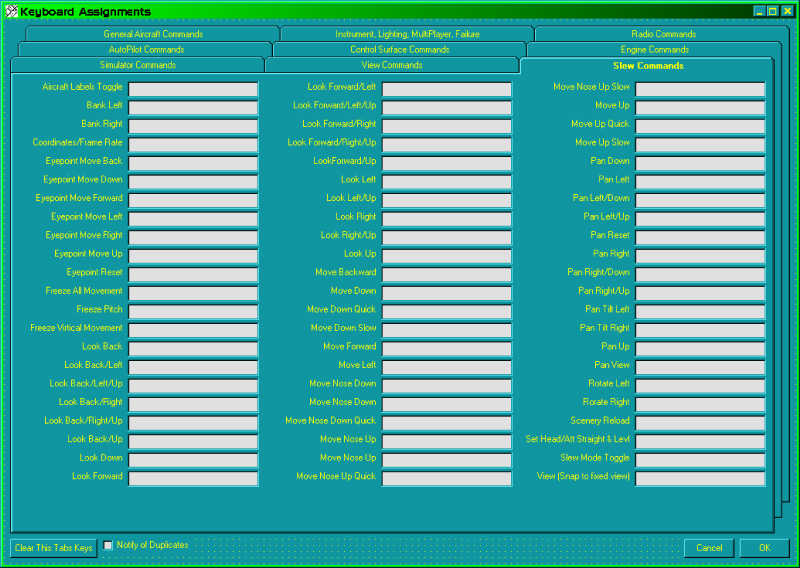
Task: Click the Slew Mode Toggle field
Action: (700, 460)
